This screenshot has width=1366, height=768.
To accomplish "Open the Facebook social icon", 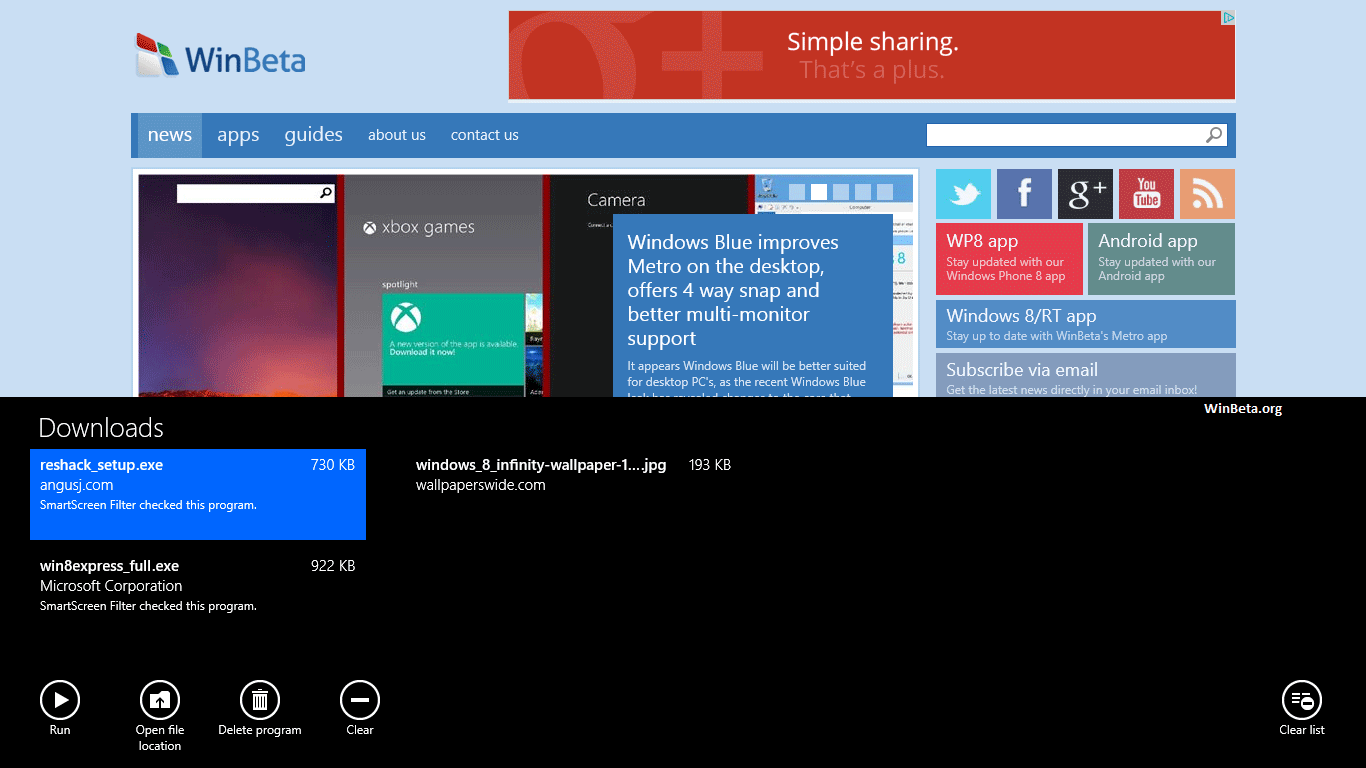I will [1024, 194].
